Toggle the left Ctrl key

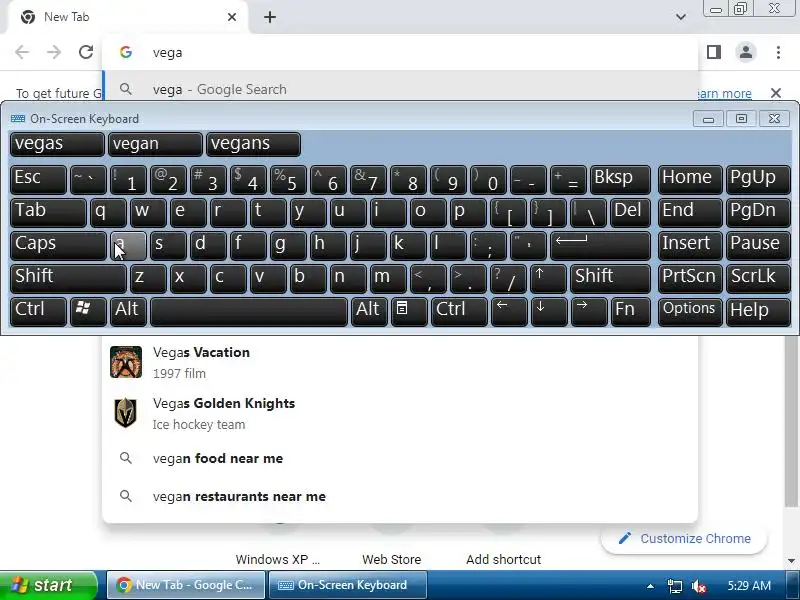(x=38, y=311)
